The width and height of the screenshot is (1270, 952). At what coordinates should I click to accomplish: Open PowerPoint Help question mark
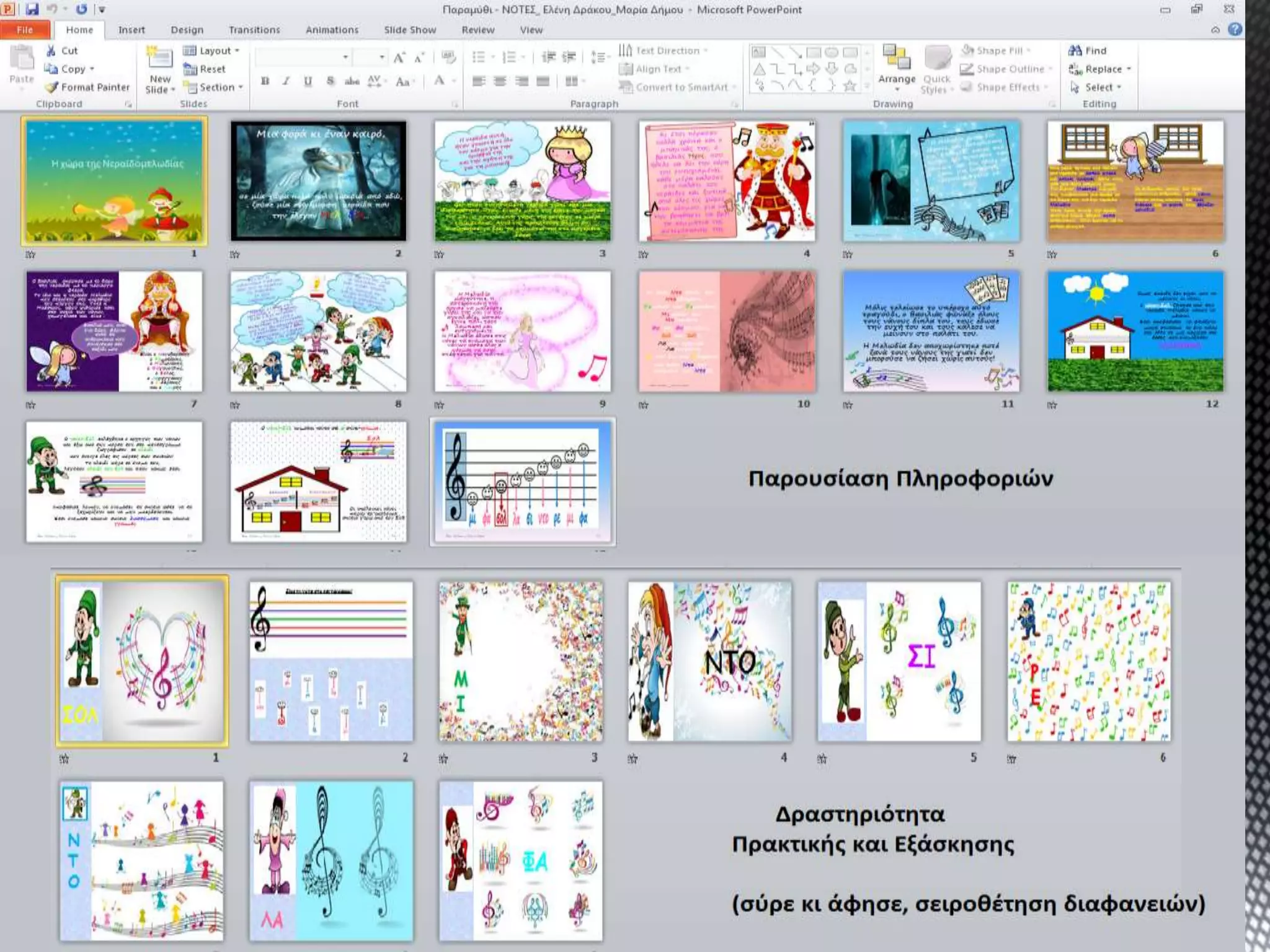point(1235,29)
